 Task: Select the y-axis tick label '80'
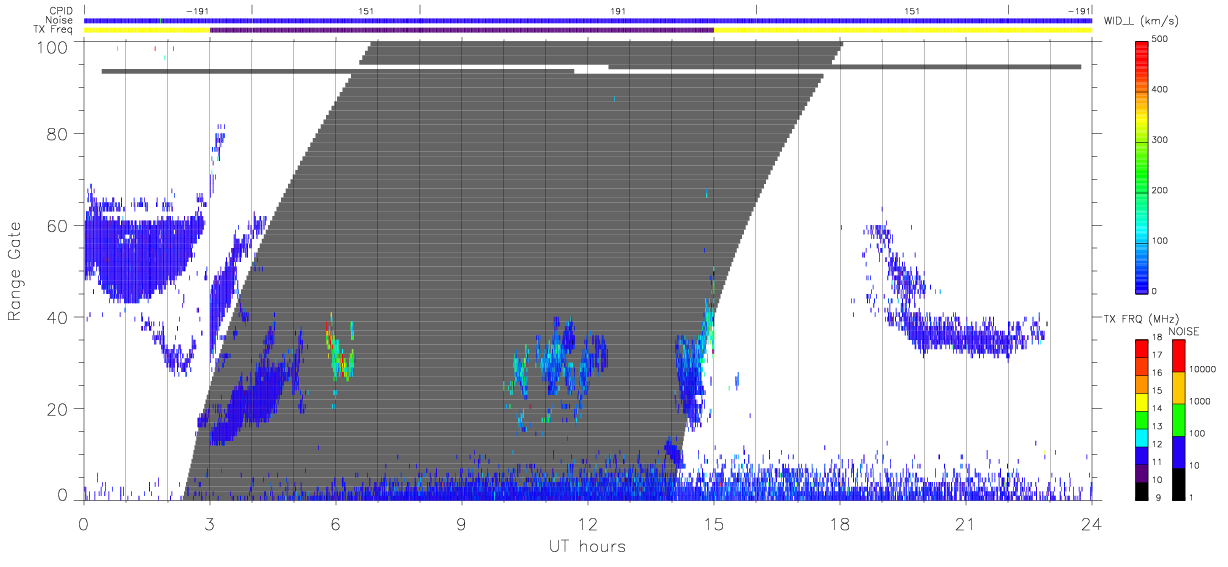pyautogui.click(x=56, y=133)
